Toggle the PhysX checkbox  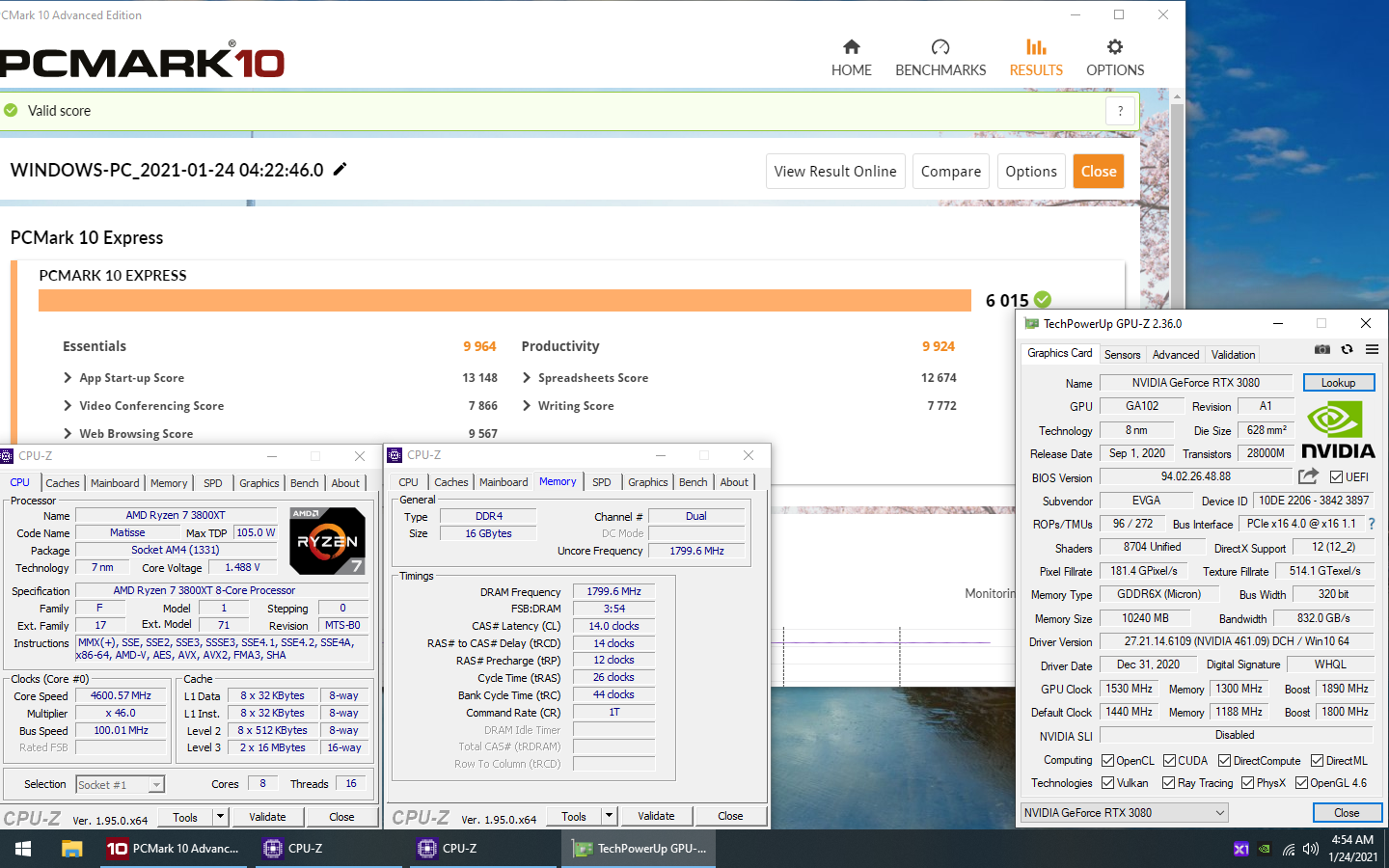pos(1247,783)
